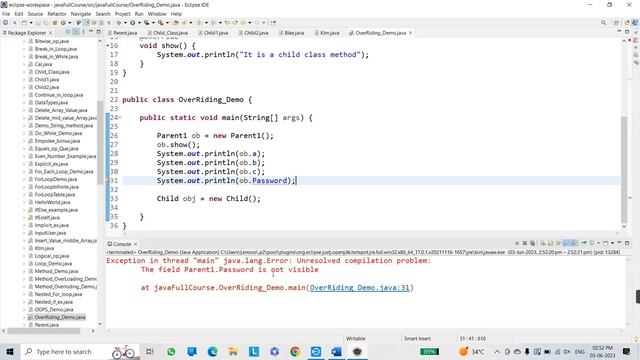Viewport: 640px width, 360px height.
Task: Open the Open Console dropdown arrow
Action: coord(612,243)
